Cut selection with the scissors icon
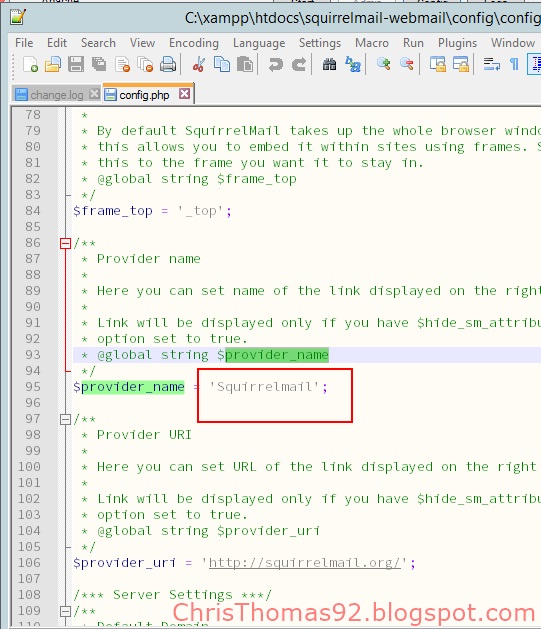 pos(199,64)
